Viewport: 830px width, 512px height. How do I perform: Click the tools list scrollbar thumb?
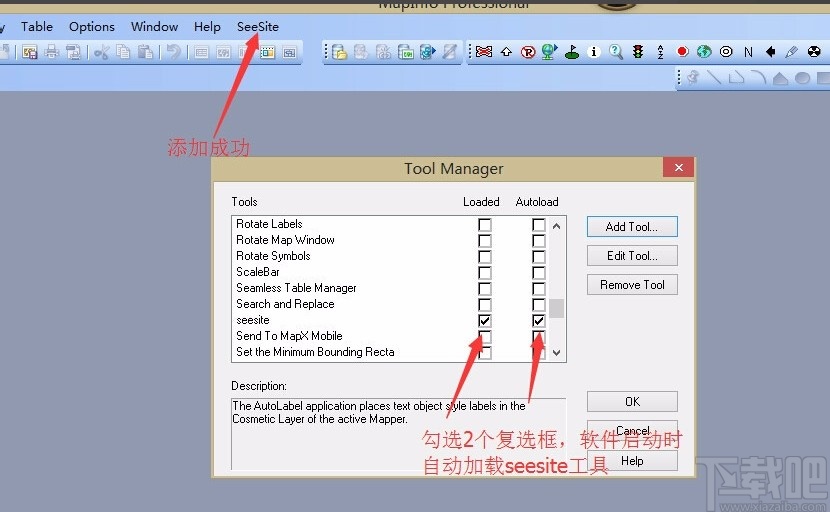(556, 308)
